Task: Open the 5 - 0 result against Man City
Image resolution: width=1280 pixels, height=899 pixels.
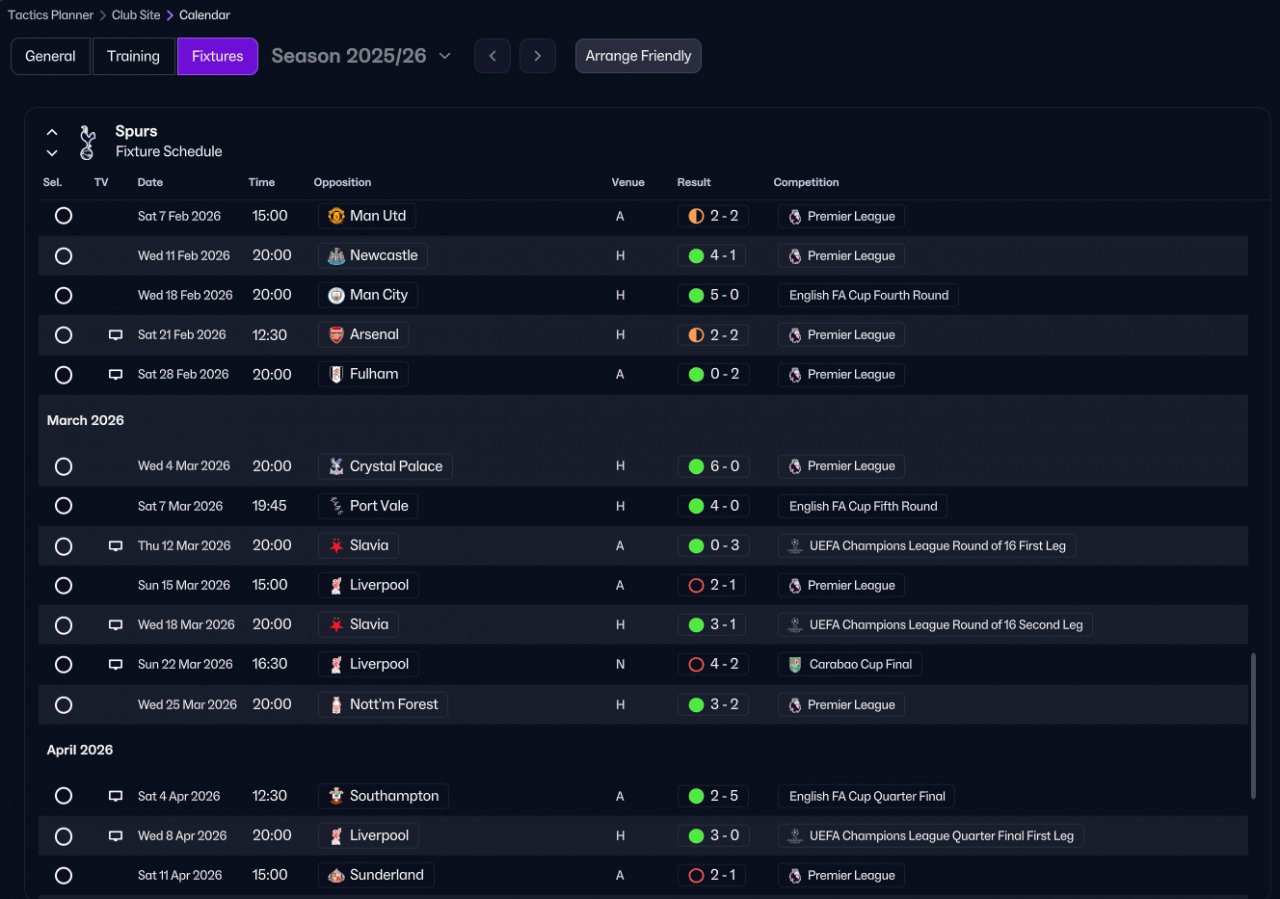Action: [x=713, y=295]
